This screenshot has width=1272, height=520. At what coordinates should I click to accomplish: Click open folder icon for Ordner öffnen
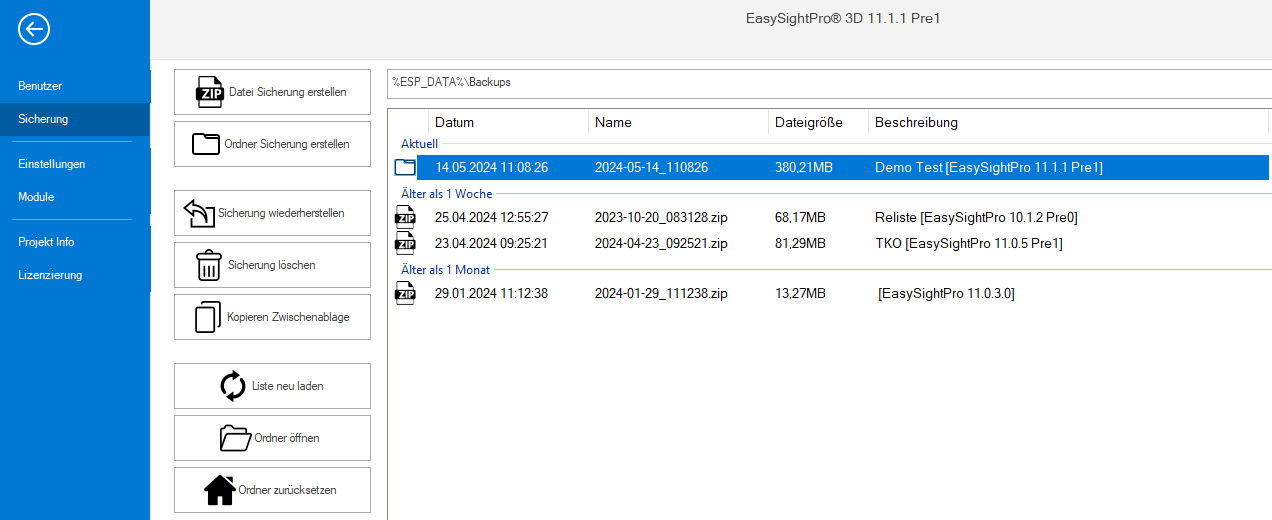pos(235,438)
